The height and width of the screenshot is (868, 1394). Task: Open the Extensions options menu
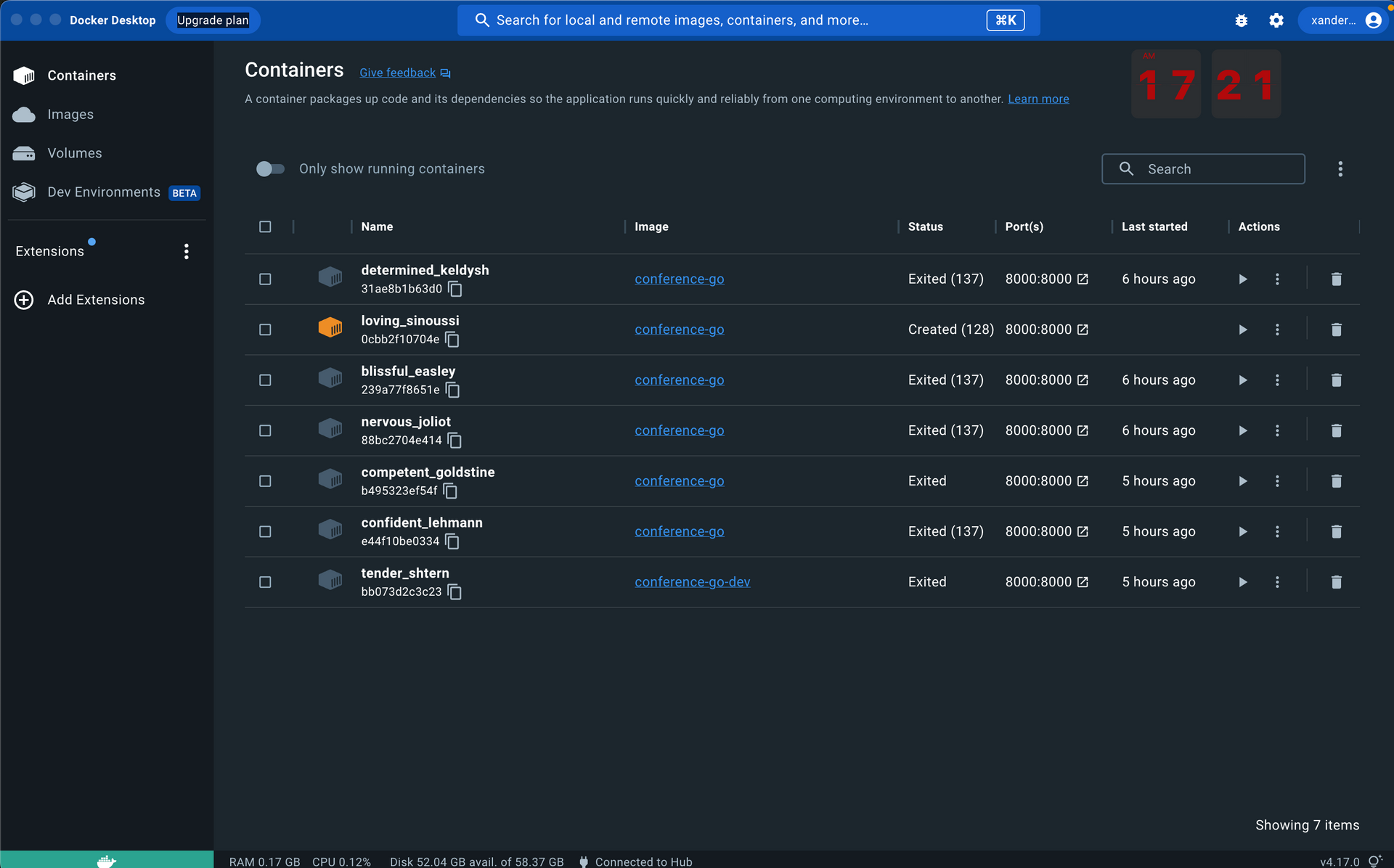click(x=187, y=252)
